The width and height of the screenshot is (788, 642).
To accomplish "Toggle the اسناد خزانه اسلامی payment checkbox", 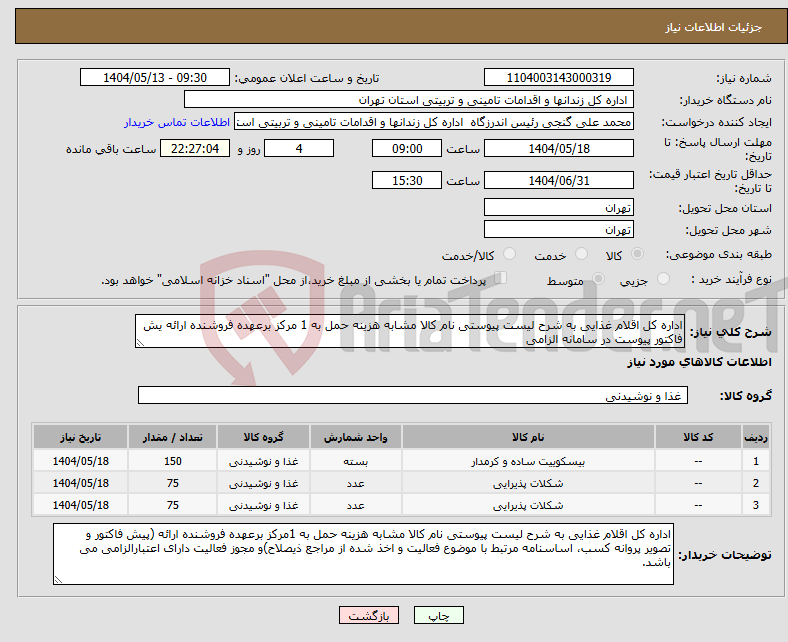I will pos(501,278).
